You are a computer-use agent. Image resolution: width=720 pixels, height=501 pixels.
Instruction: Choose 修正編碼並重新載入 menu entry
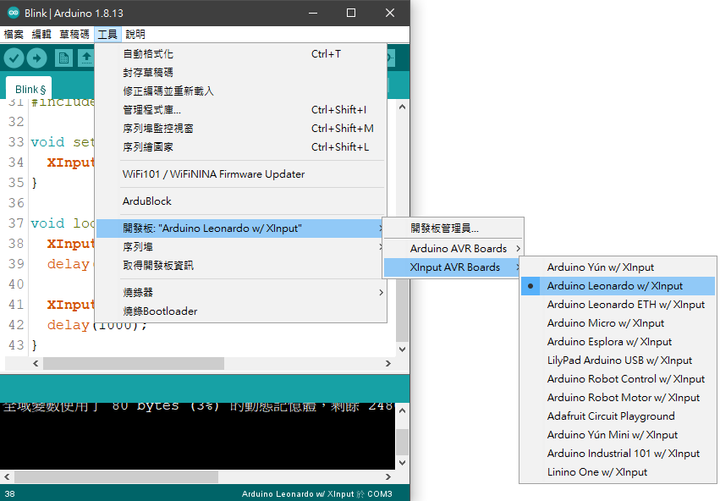click(241, 91)
